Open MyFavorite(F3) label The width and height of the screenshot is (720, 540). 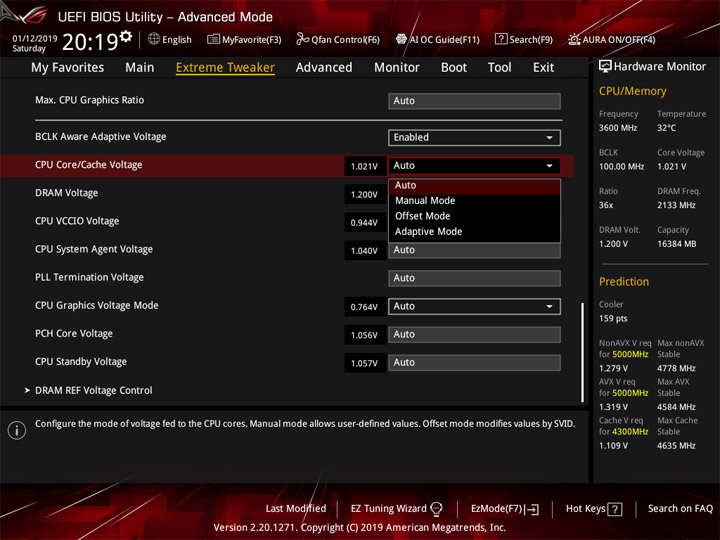click(x=252, y=40)
